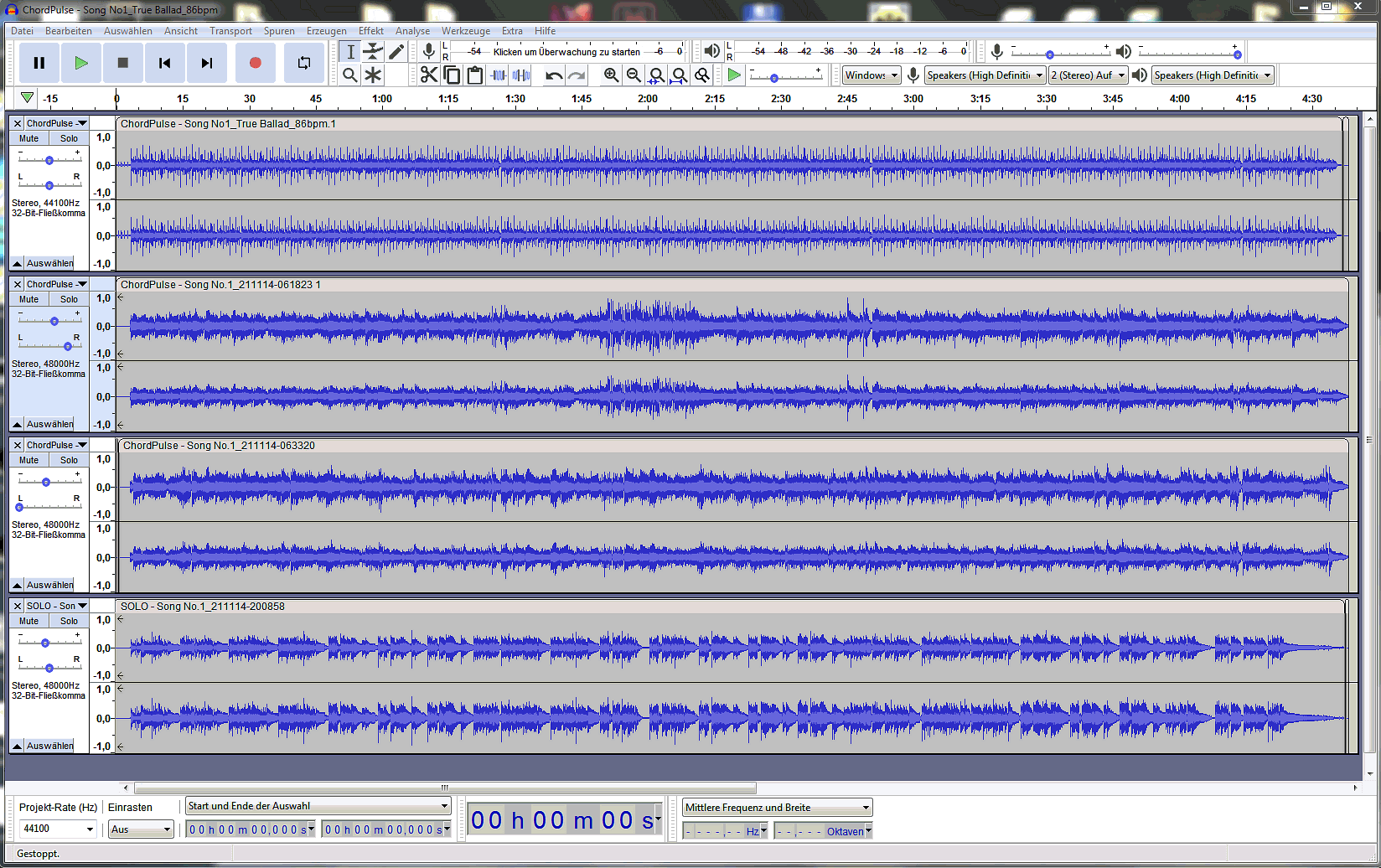Click the Stop transport button
This screenshot has width=1381, height=868.
click(x=123, y=63)
